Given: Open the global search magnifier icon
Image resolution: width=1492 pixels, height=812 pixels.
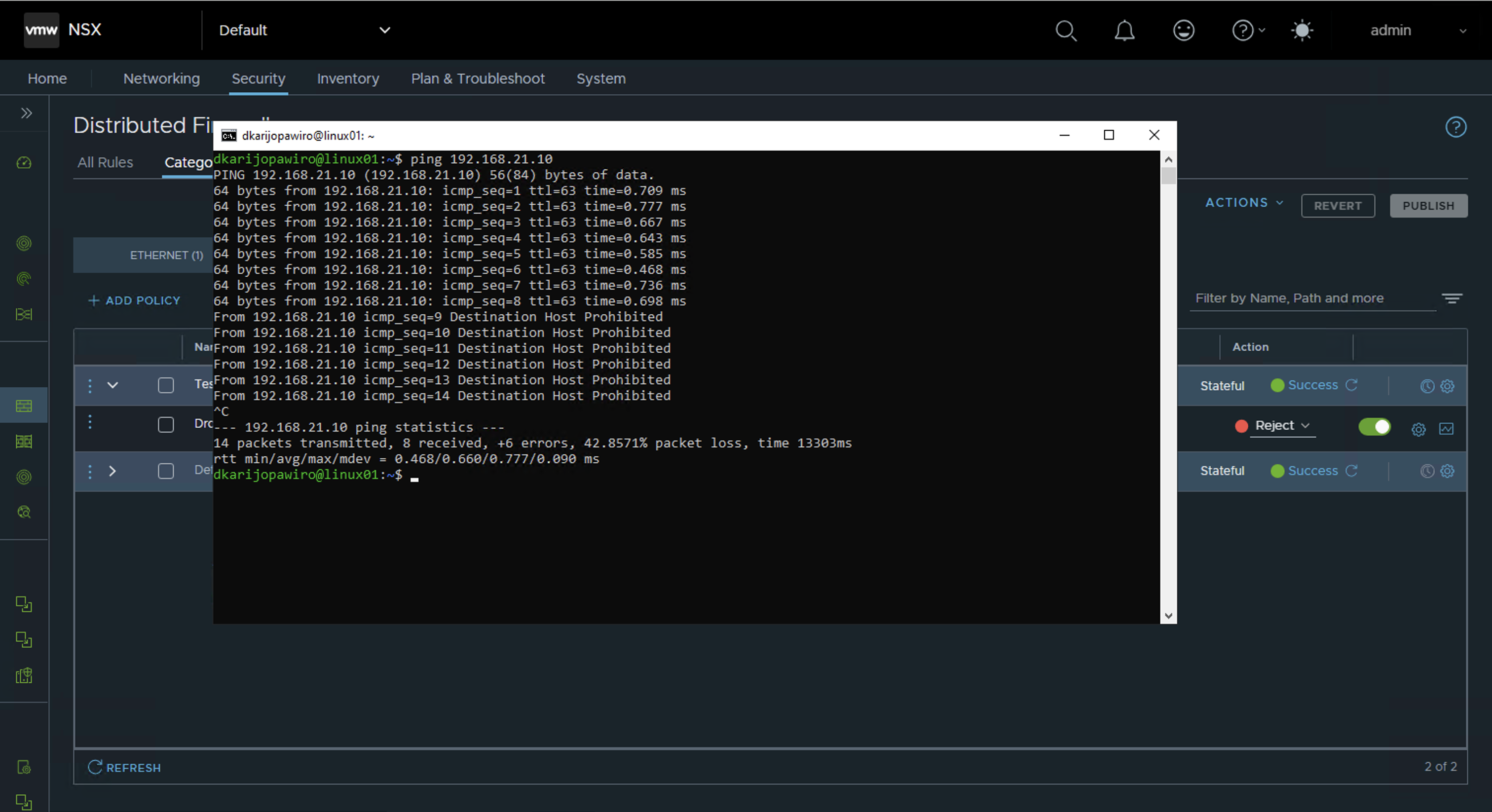Looking at the screenshot, I should pos(1066,31).
